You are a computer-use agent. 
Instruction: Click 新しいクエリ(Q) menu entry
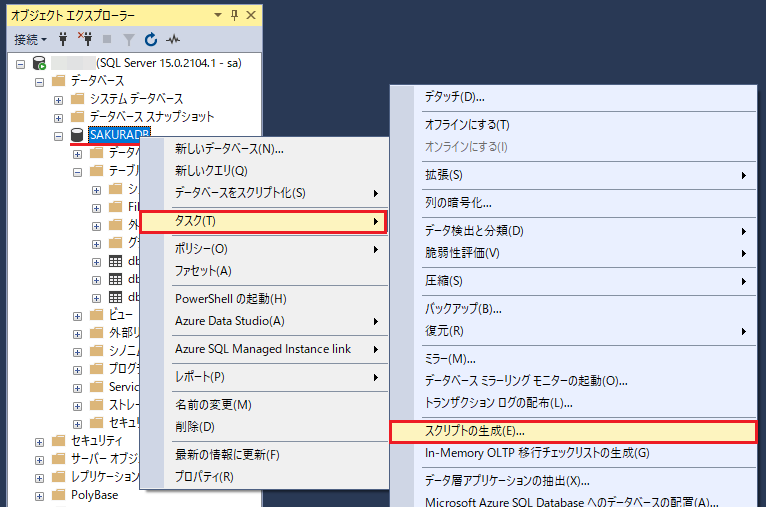pyautogui.click(x=211, y=170)
